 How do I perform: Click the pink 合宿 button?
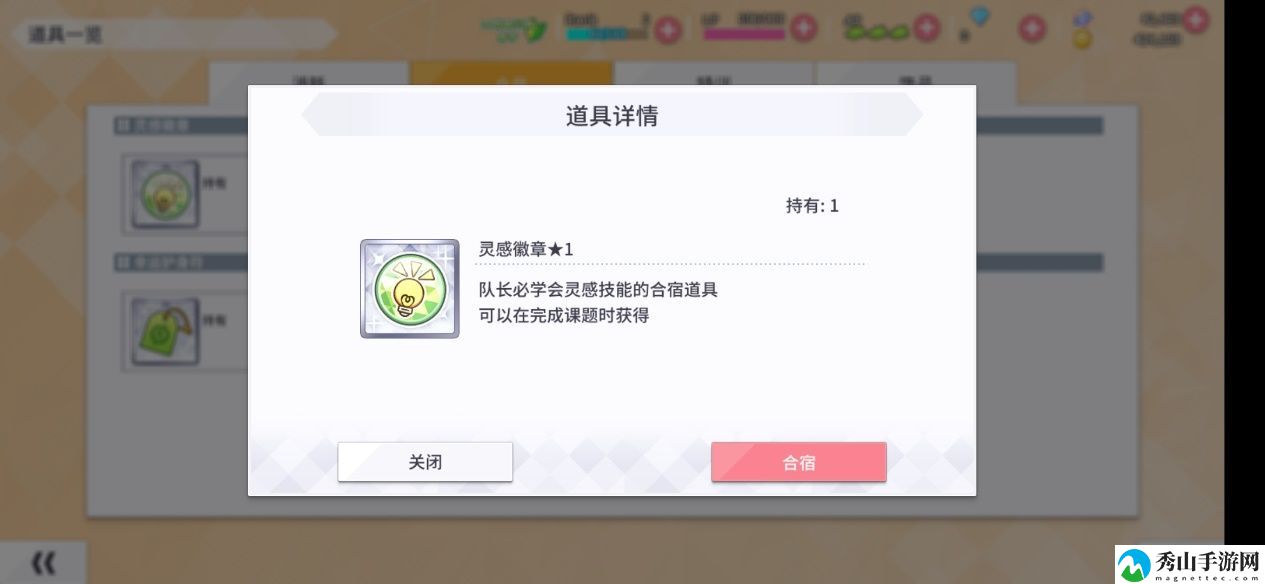(x=799, y=462)
